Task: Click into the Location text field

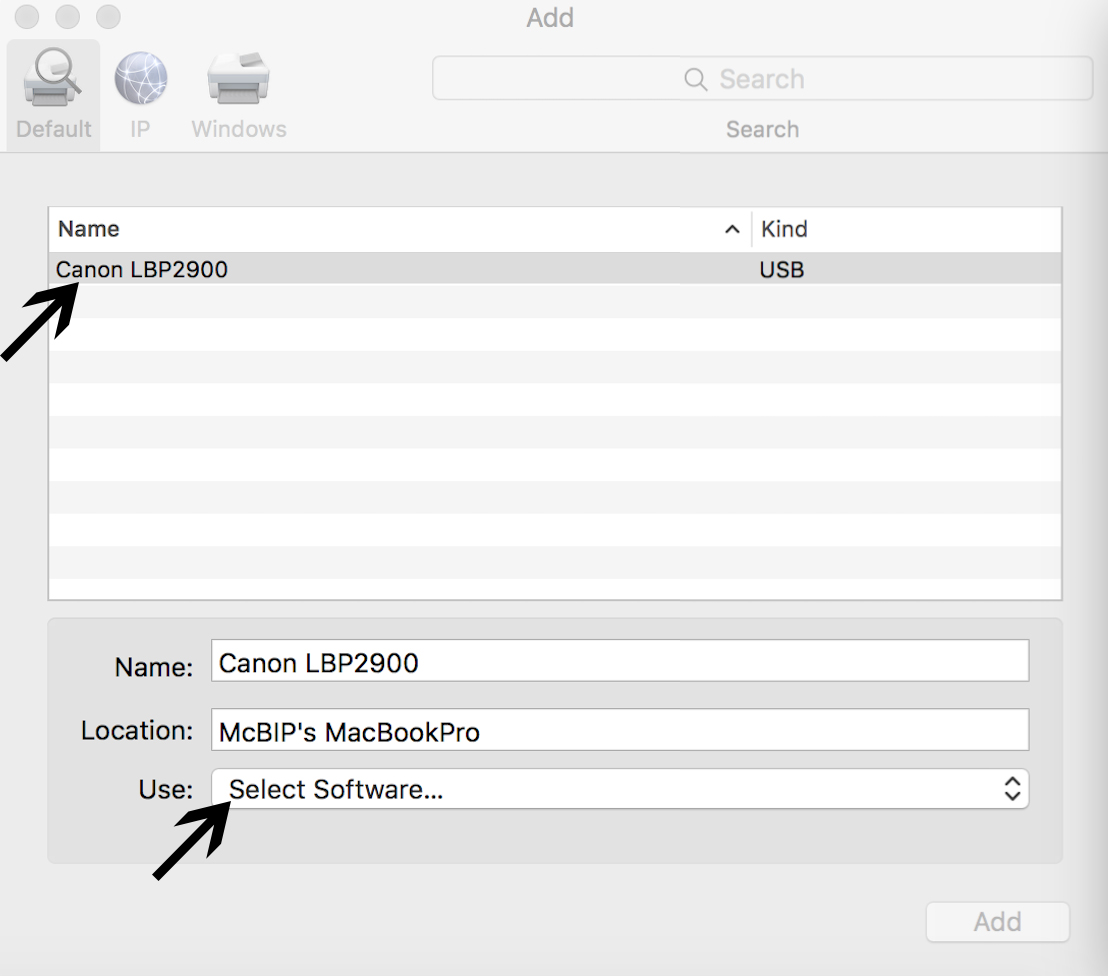Action: click(620, 730)
